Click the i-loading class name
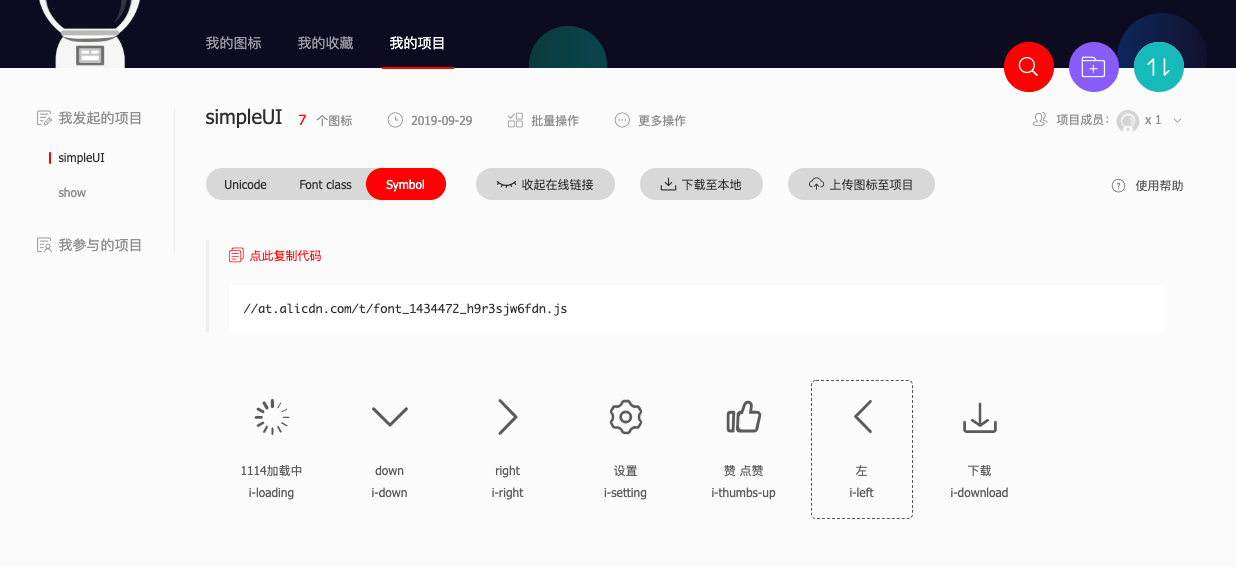The height and width of the screenshot is (567, 1236). pos(271,493)
